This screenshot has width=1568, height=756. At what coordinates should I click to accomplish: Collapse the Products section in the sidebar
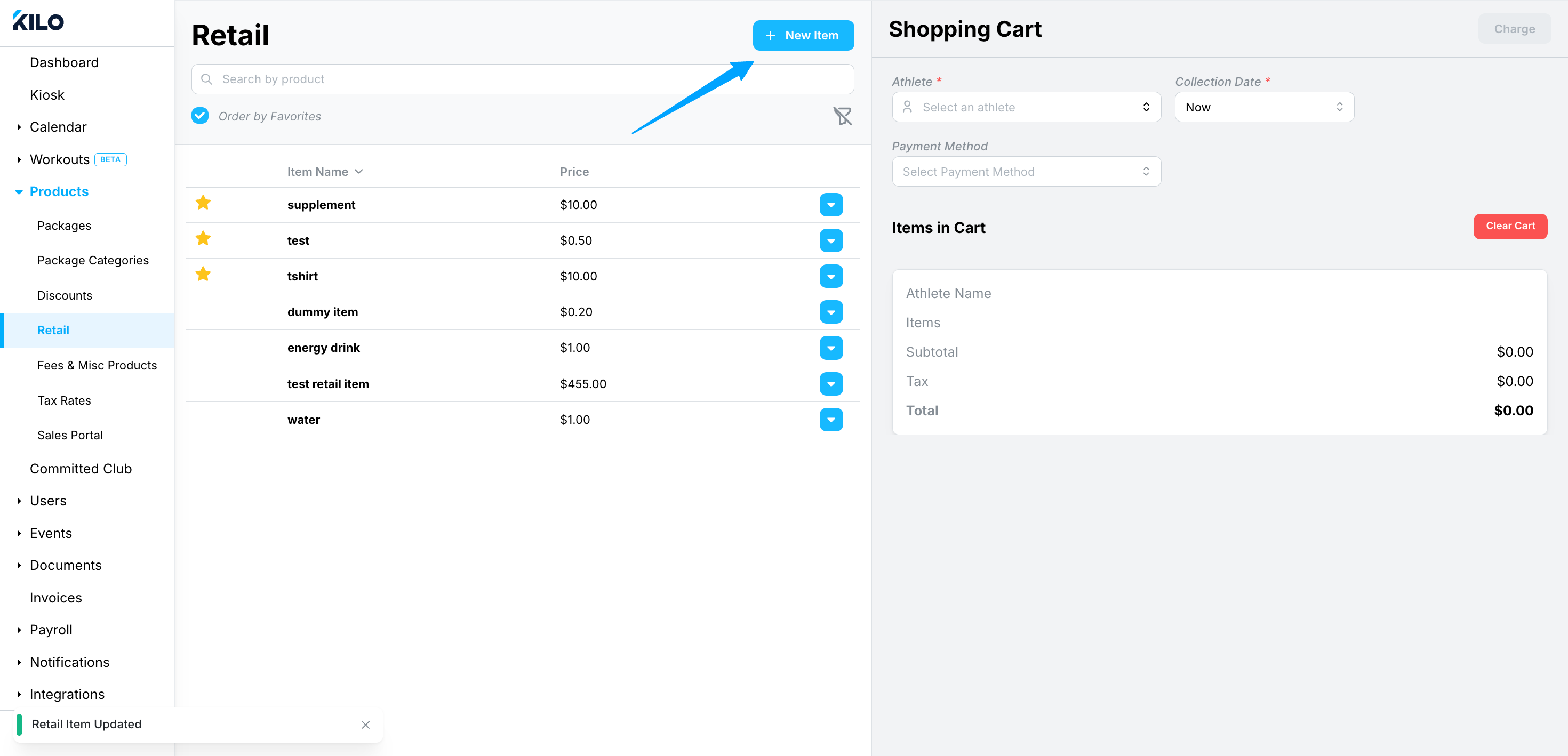pos(59,192)
